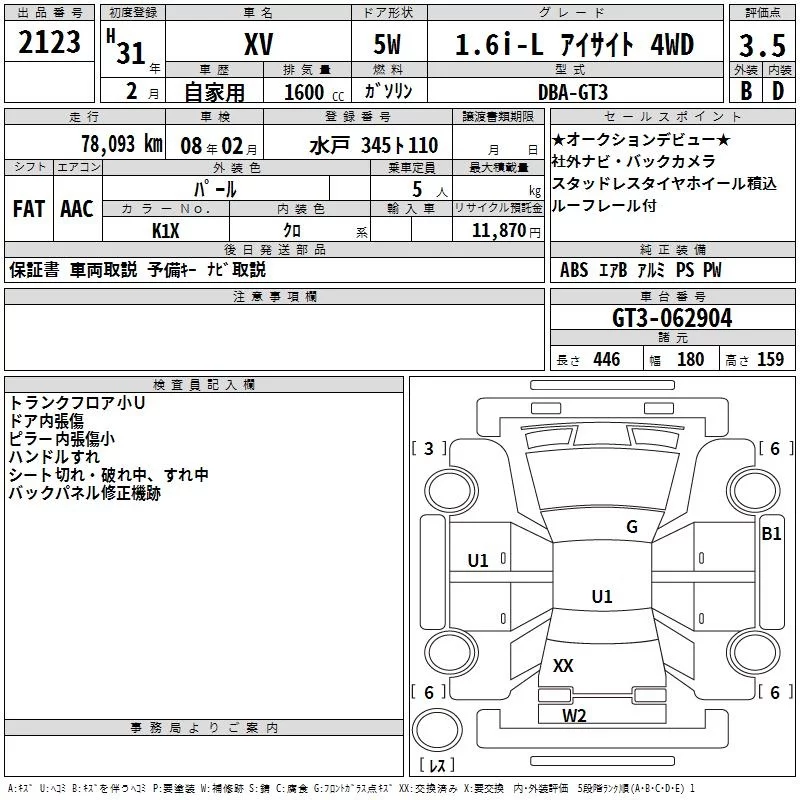The width and height of the screenshot is (800, 800).
Task: Select the chassis number GT3-062904
Action: click(672, 318)
